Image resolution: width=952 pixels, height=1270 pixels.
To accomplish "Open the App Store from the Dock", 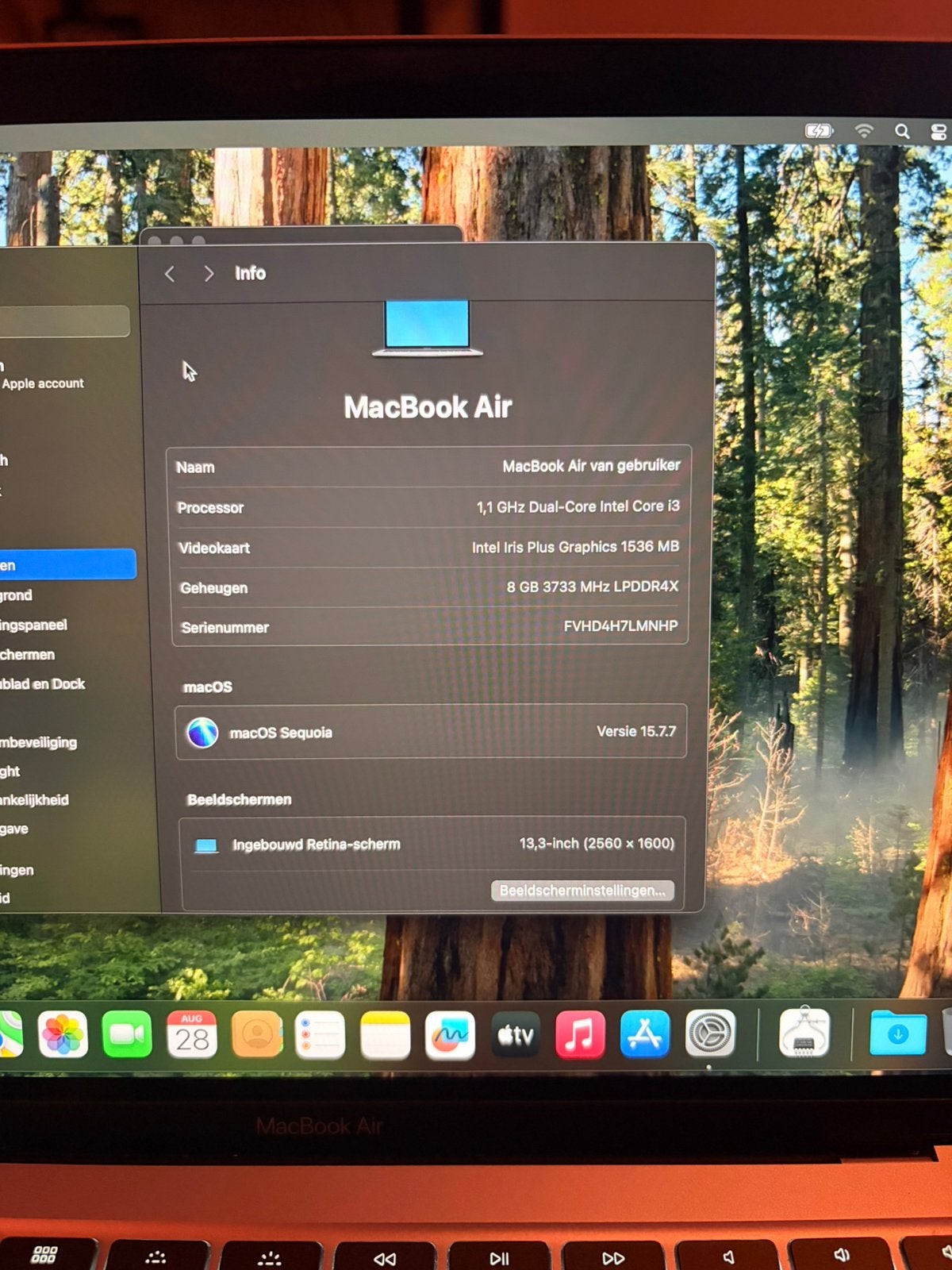I will [645, 1034].
